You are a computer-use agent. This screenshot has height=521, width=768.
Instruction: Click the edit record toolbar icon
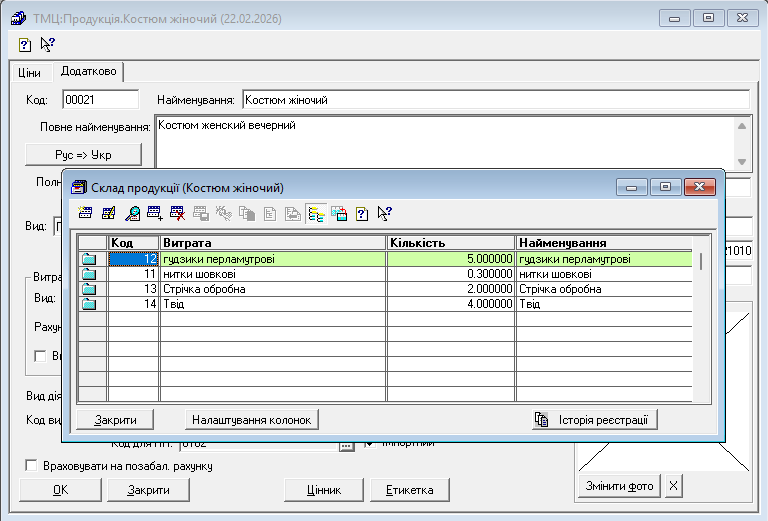(108, 213)
